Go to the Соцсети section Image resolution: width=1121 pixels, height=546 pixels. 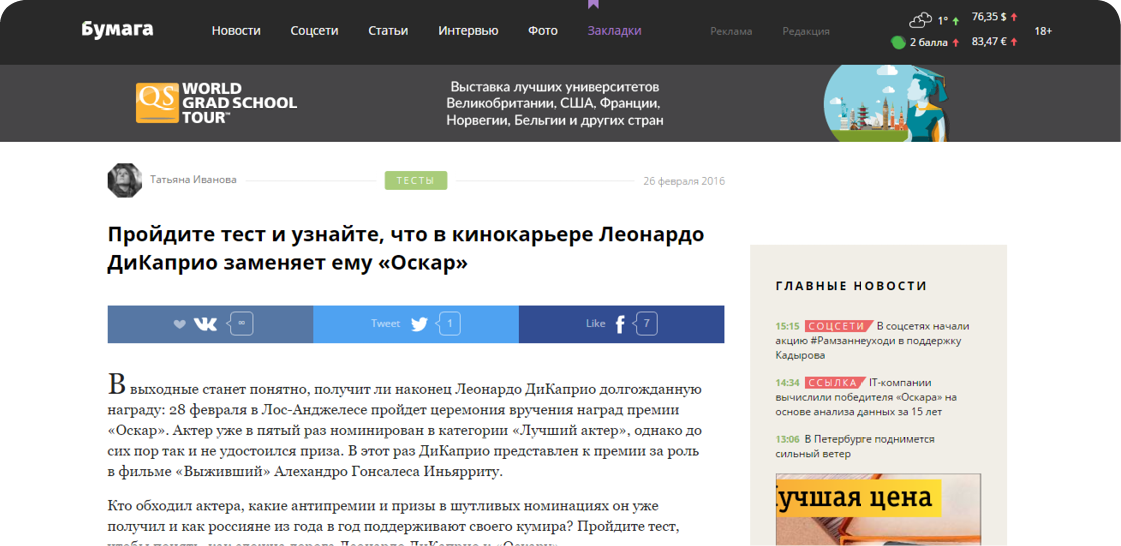click(314, 31)
